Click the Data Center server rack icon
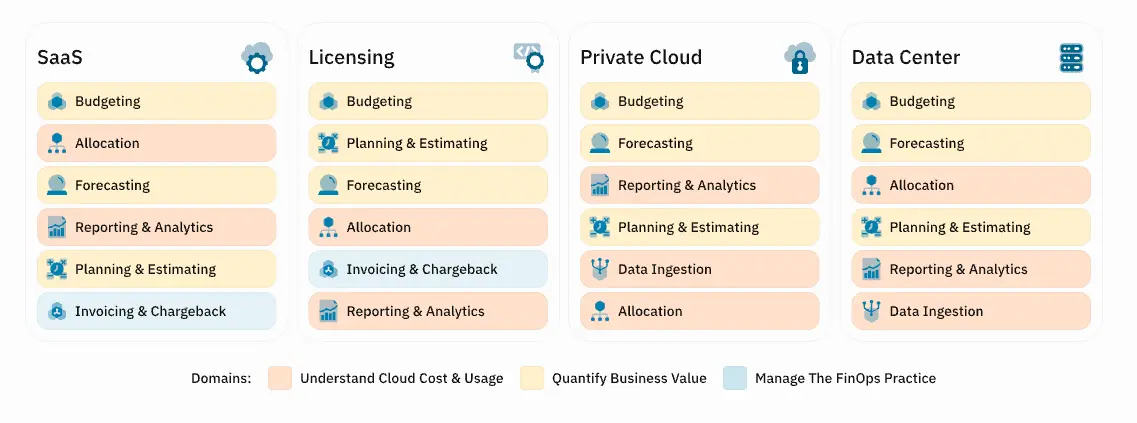 pyautogui.click(x=1071, y=58)
